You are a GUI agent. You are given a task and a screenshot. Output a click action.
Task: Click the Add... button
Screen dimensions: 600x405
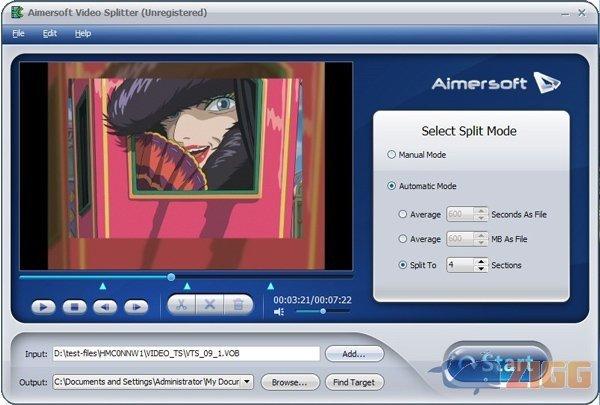(x=354, y=354)
